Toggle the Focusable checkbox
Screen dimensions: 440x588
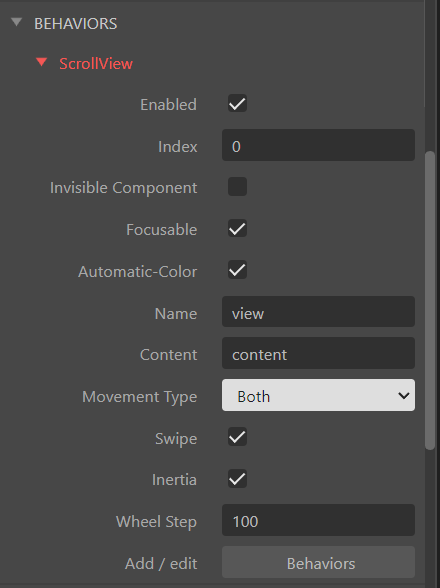237,228
